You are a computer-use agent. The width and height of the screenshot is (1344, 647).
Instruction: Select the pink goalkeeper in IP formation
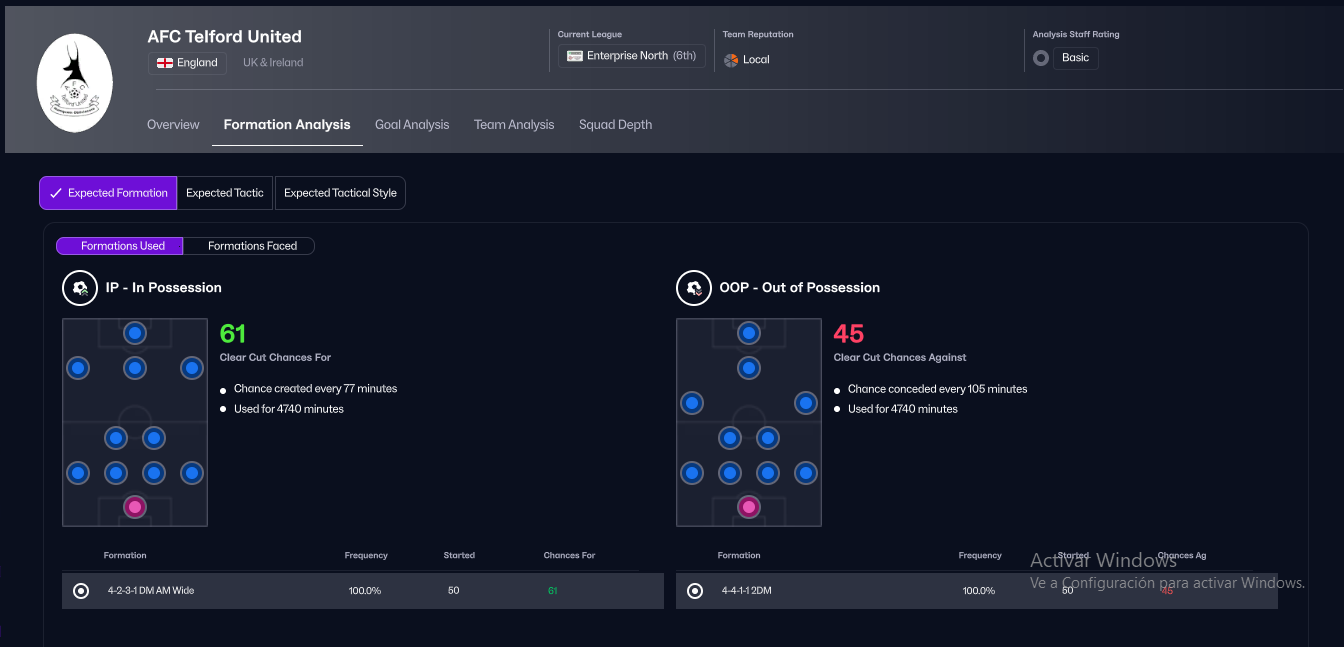tap(135, 507)
